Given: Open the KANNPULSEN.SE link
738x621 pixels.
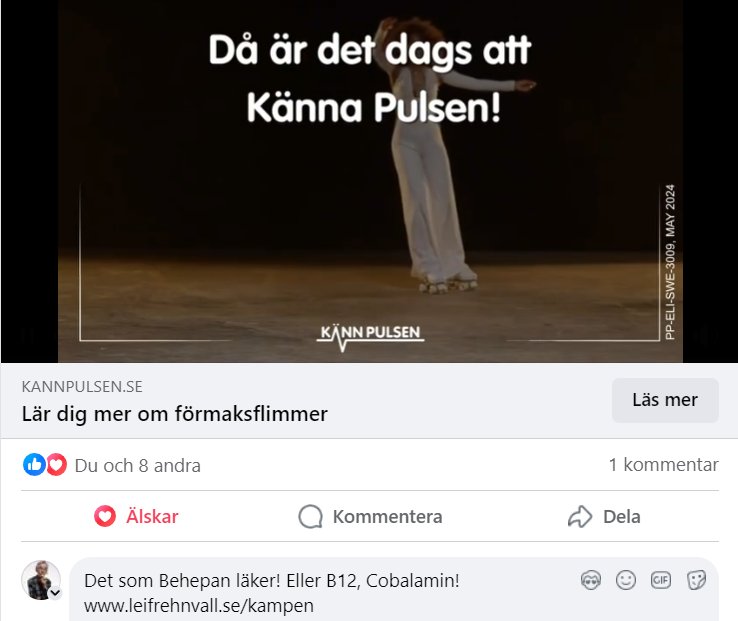Looking at the screenshot, I should [82, 387].
